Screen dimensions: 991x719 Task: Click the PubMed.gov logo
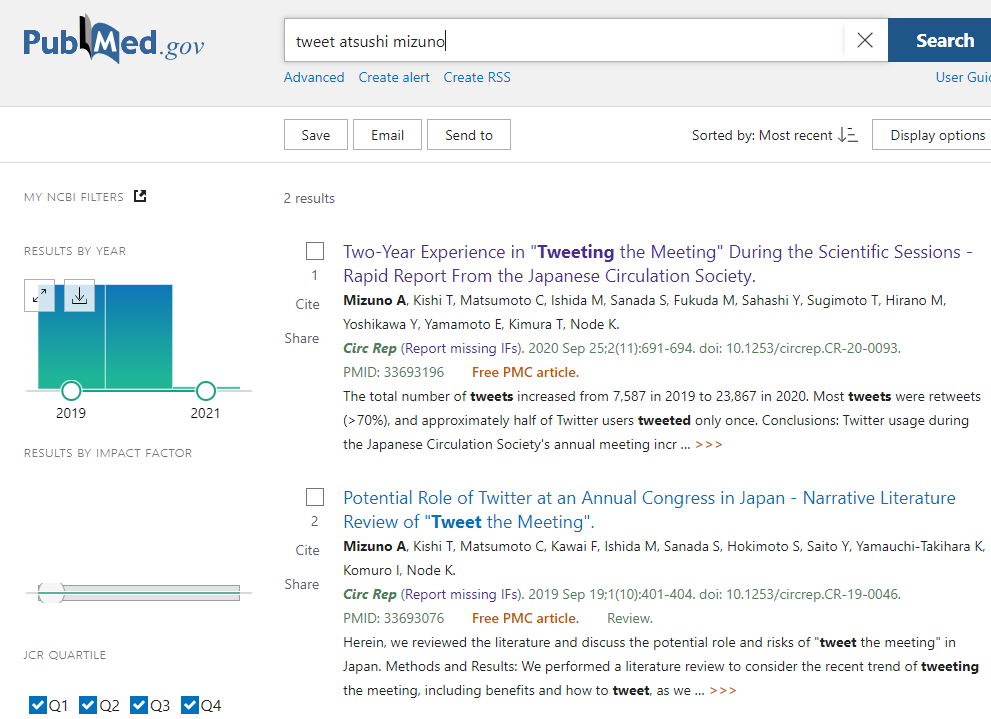(x=114, y=39)
